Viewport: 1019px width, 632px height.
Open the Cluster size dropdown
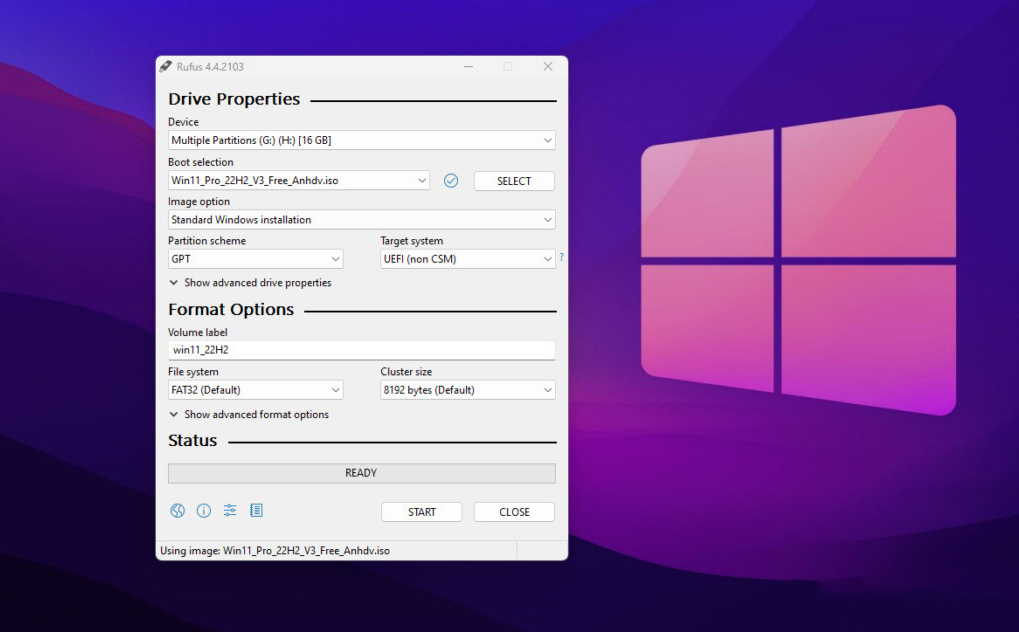[467, 390]
